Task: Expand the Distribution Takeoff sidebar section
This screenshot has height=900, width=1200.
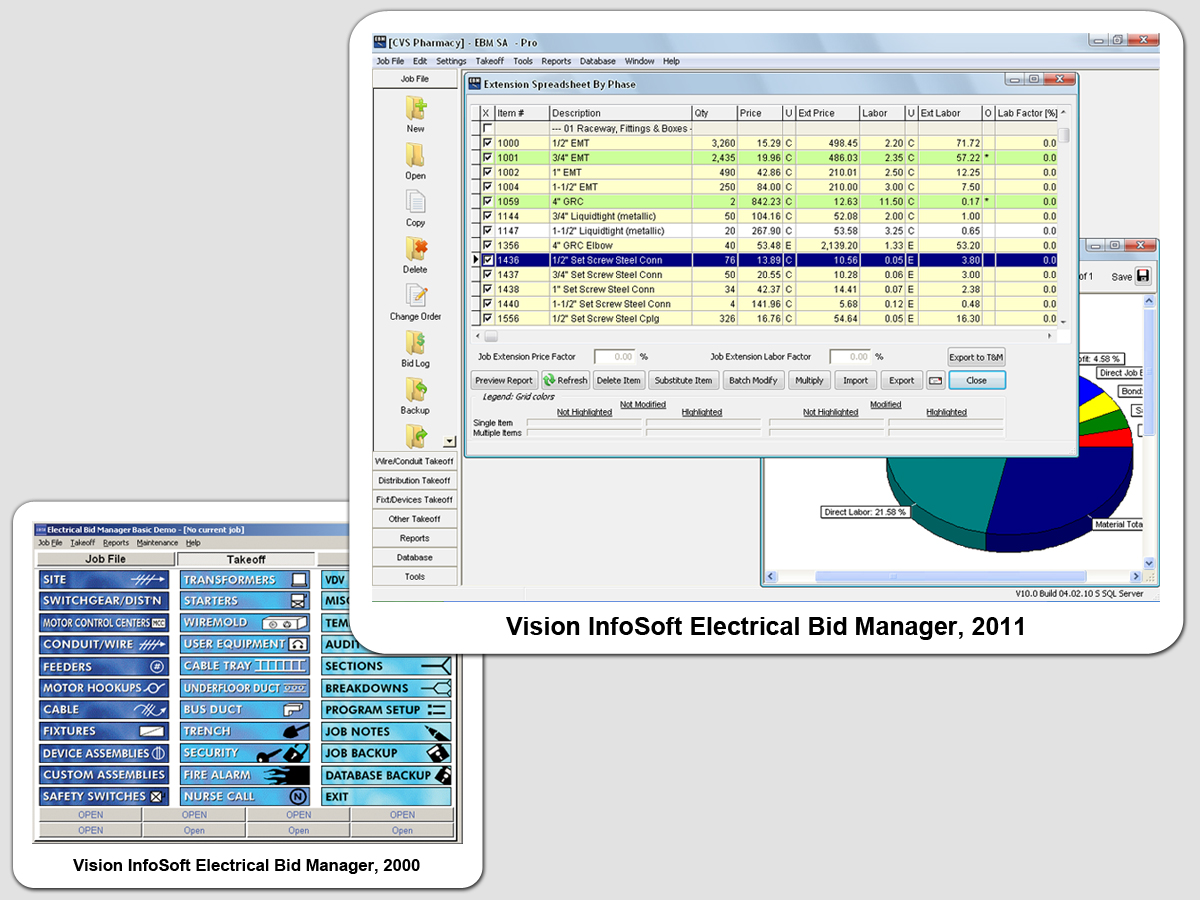Action: tap(415, 480)
